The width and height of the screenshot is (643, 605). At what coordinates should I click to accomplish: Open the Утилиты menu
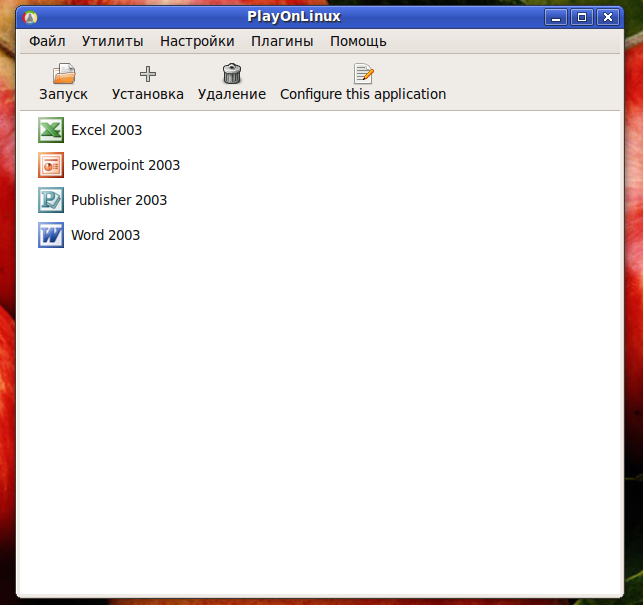point(112,41)
